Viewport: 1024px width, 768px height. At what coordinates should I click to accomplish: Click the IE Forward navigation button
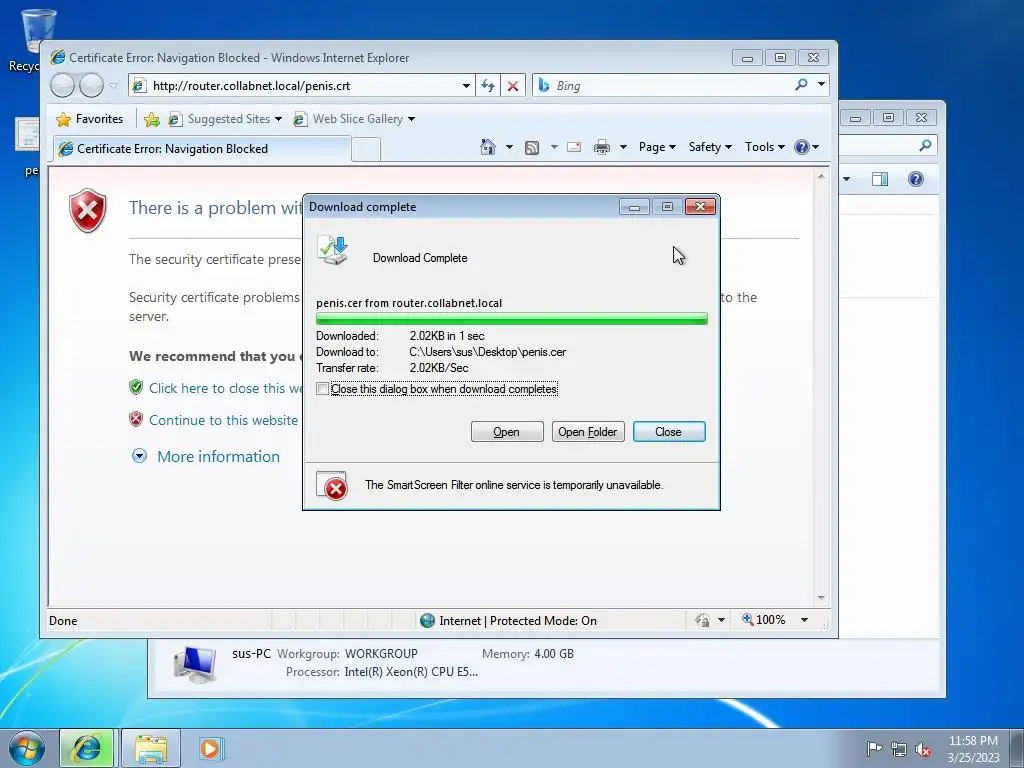tap(91, 86)
